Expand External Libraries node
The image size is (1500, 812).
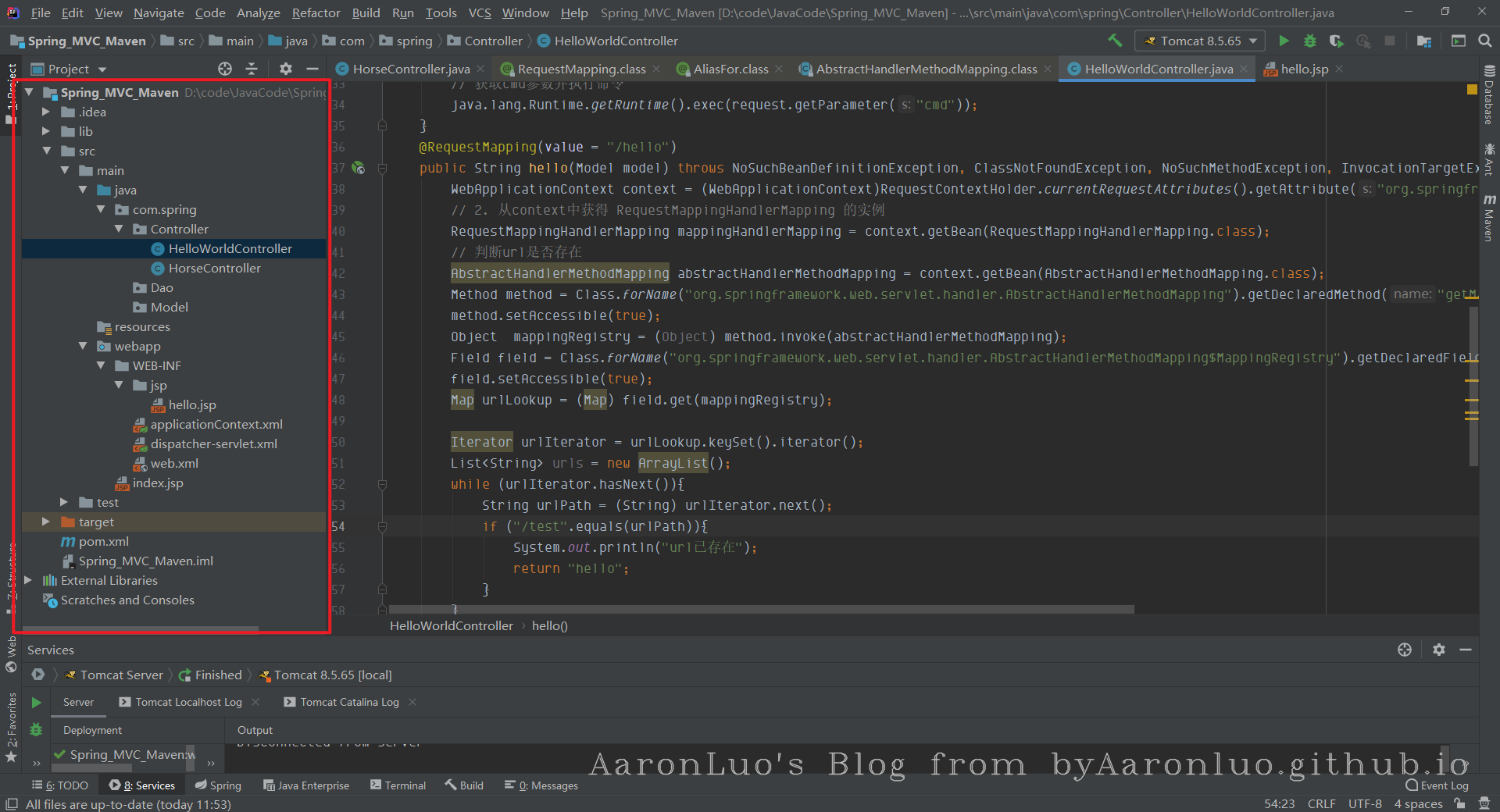[29, 580]
